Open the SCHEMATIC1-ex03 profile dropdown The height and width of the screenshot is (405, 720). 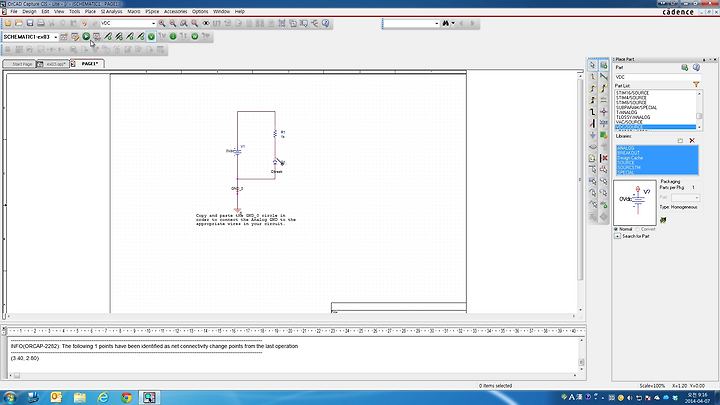tap(56, 37)
